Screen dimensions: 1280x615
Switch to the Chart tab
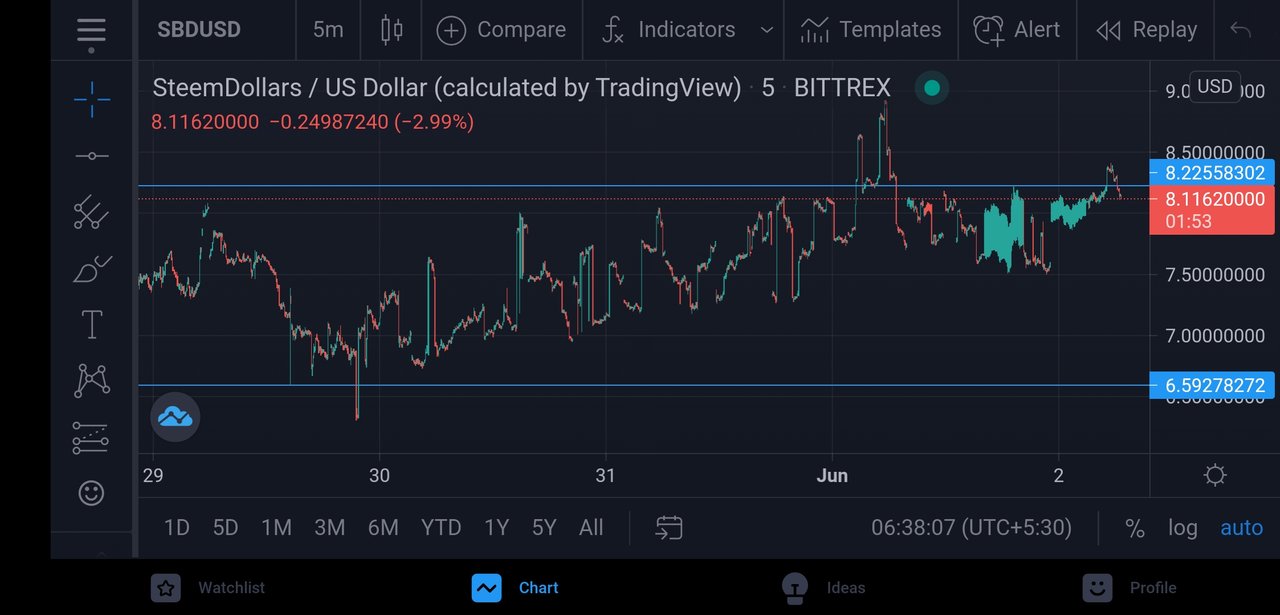click(x=515, y=588)
